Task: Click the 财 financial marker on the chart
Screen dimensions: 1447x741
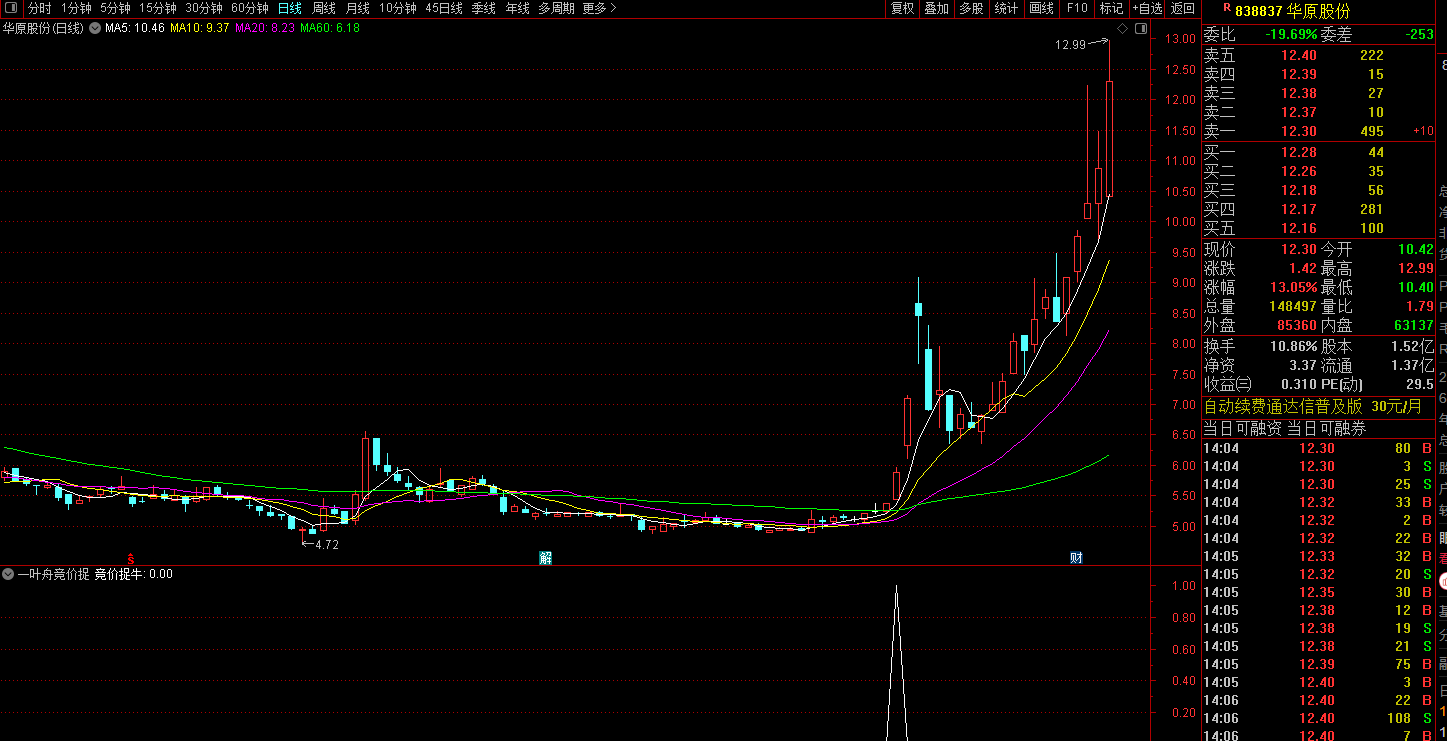Action: [x=1076, y=558]
